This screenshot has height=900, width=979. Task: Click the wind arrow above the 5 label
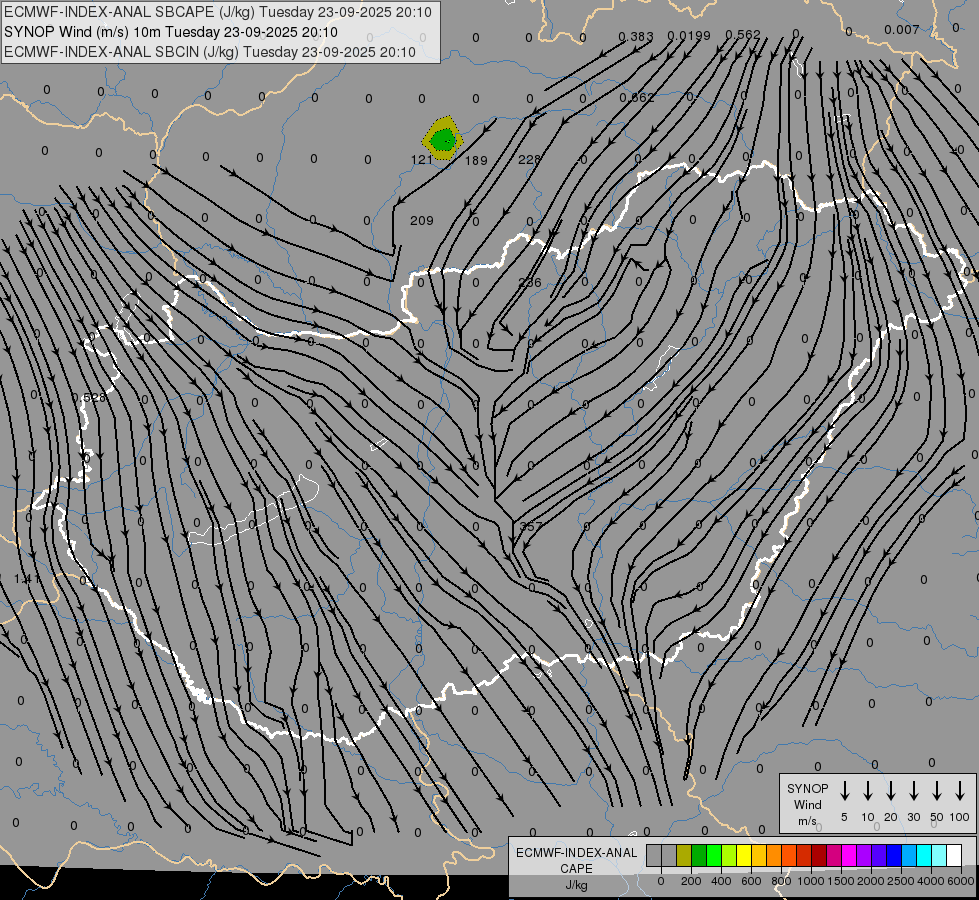(844, 791)
